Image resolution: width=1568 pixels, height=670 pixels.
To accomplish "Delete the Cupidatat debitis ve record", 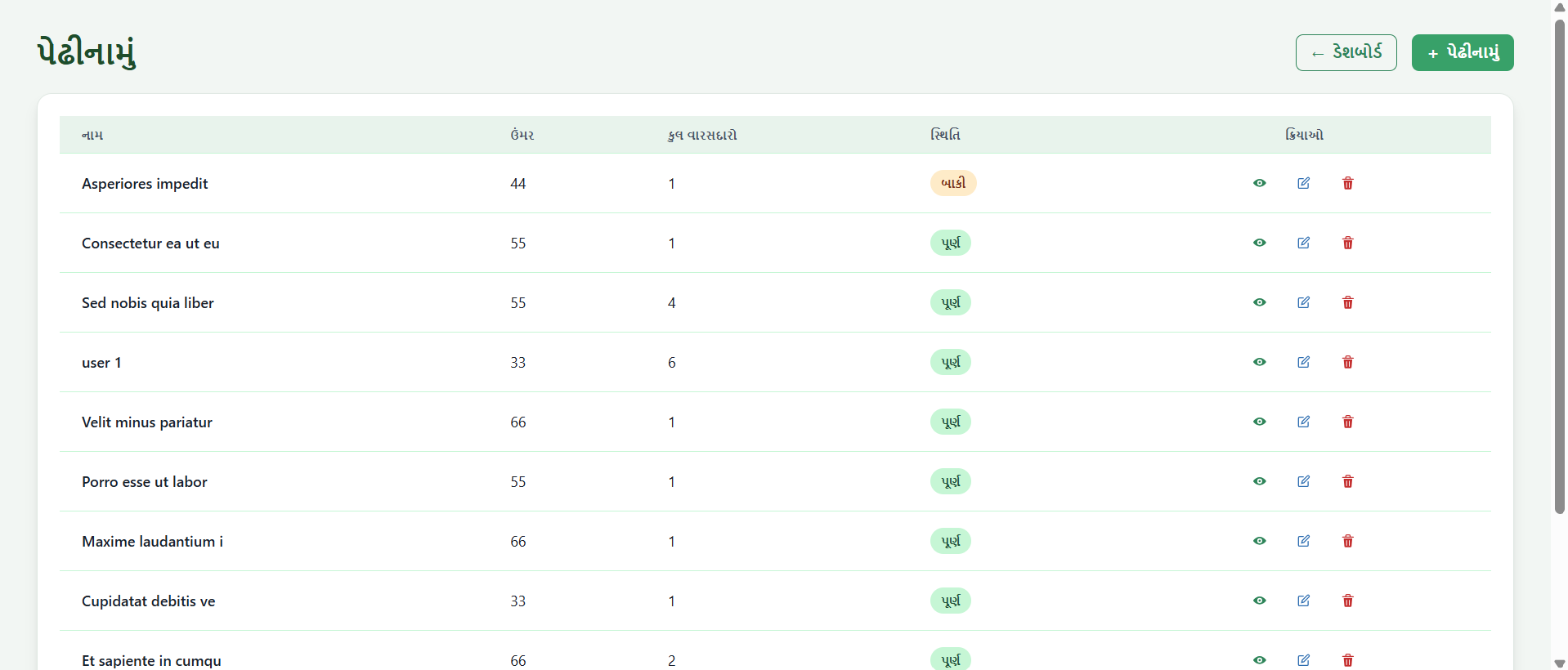I will [1347, 601].
